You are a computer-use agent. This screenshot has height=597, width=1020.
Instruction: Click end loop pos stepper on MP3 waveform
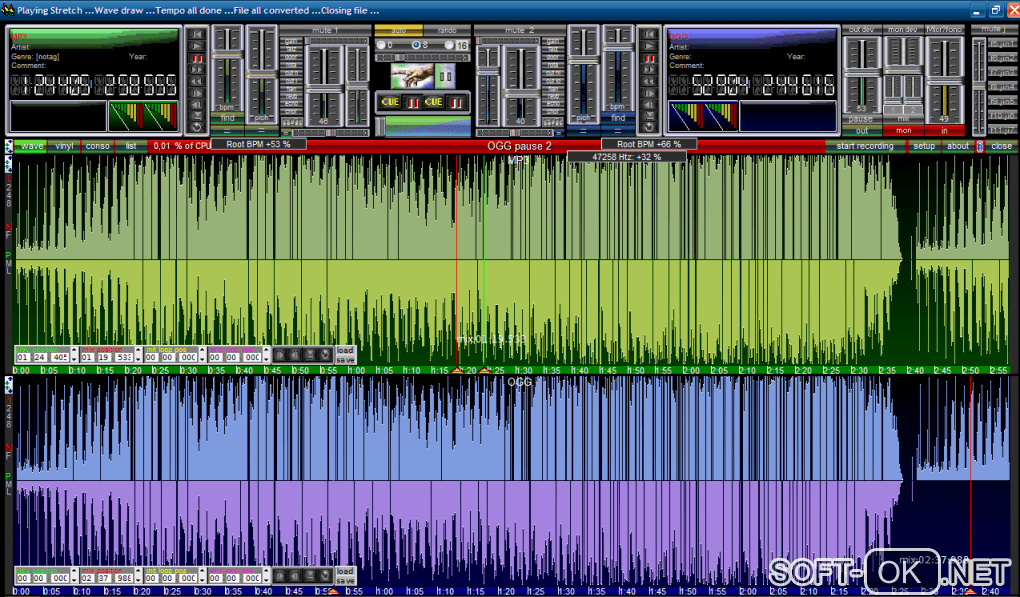pyautogui.click(x=267, y=355)
